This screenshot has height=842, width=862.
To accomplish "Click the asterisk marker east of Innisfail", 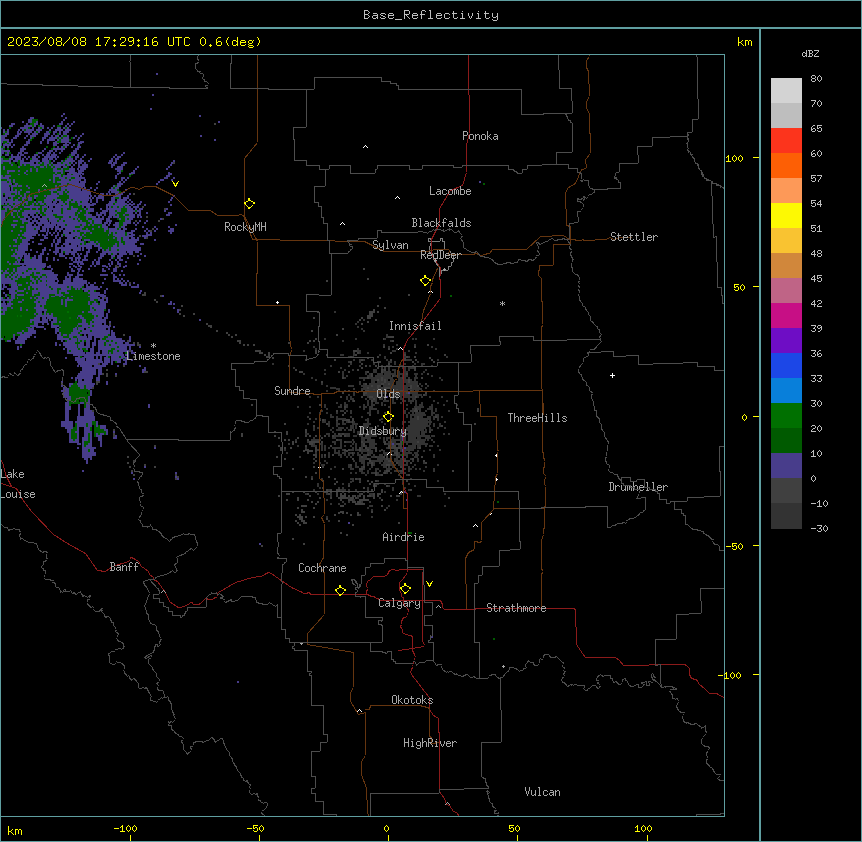I will (x=502, y=303).
